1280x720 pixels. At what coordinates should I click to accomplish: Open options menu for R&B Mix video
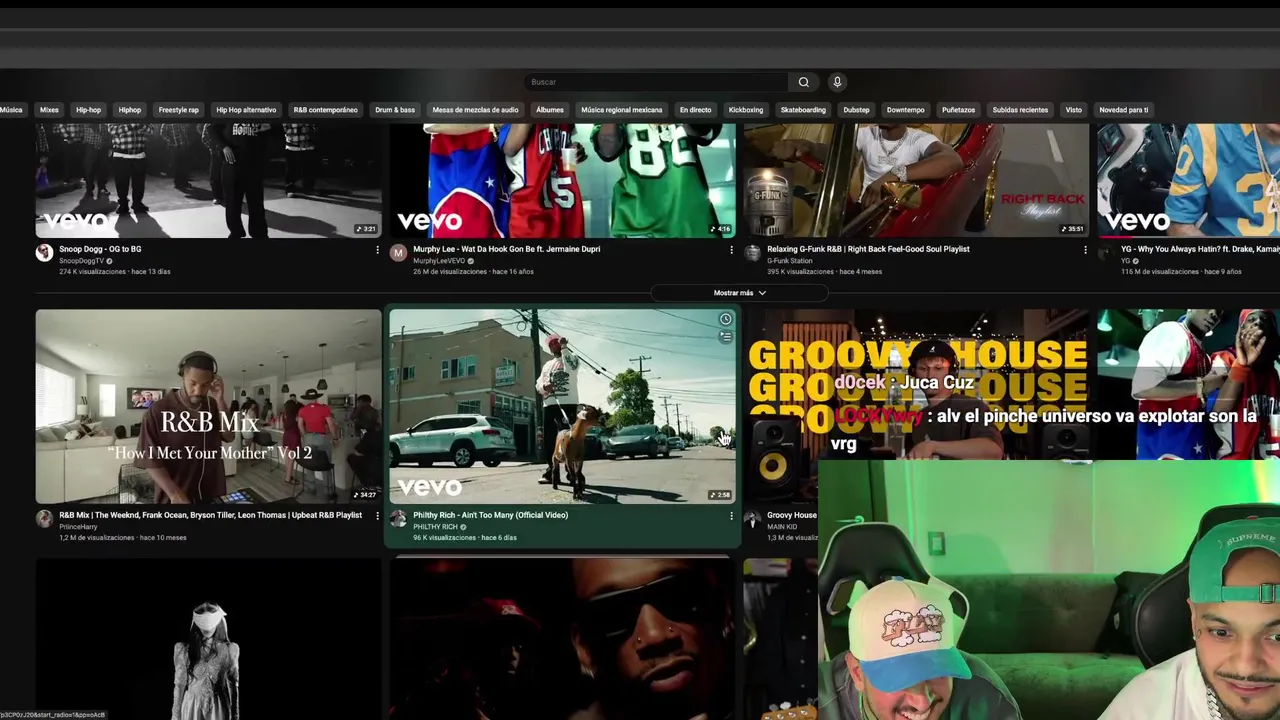click(377, 516)
